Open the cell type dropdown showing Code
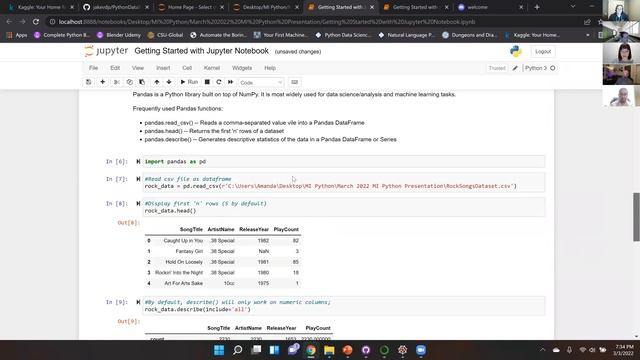Image resolution: width=640 pixels, height=360 pixels. point(261,82)
